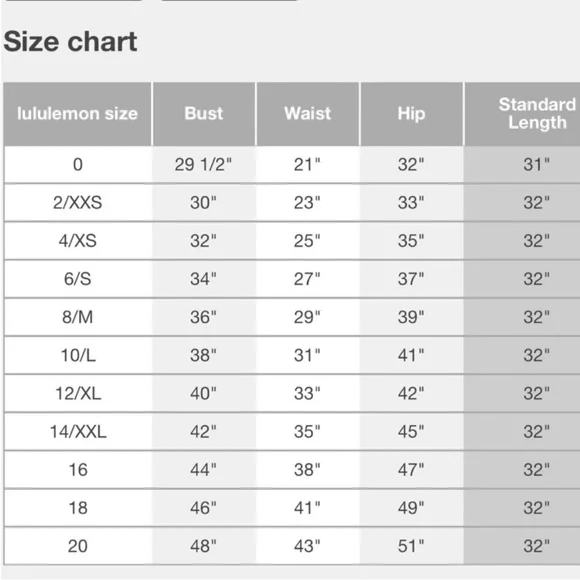The image size is (580, 580).
Task: Click the 6/S size label
Action: [77, 279]
